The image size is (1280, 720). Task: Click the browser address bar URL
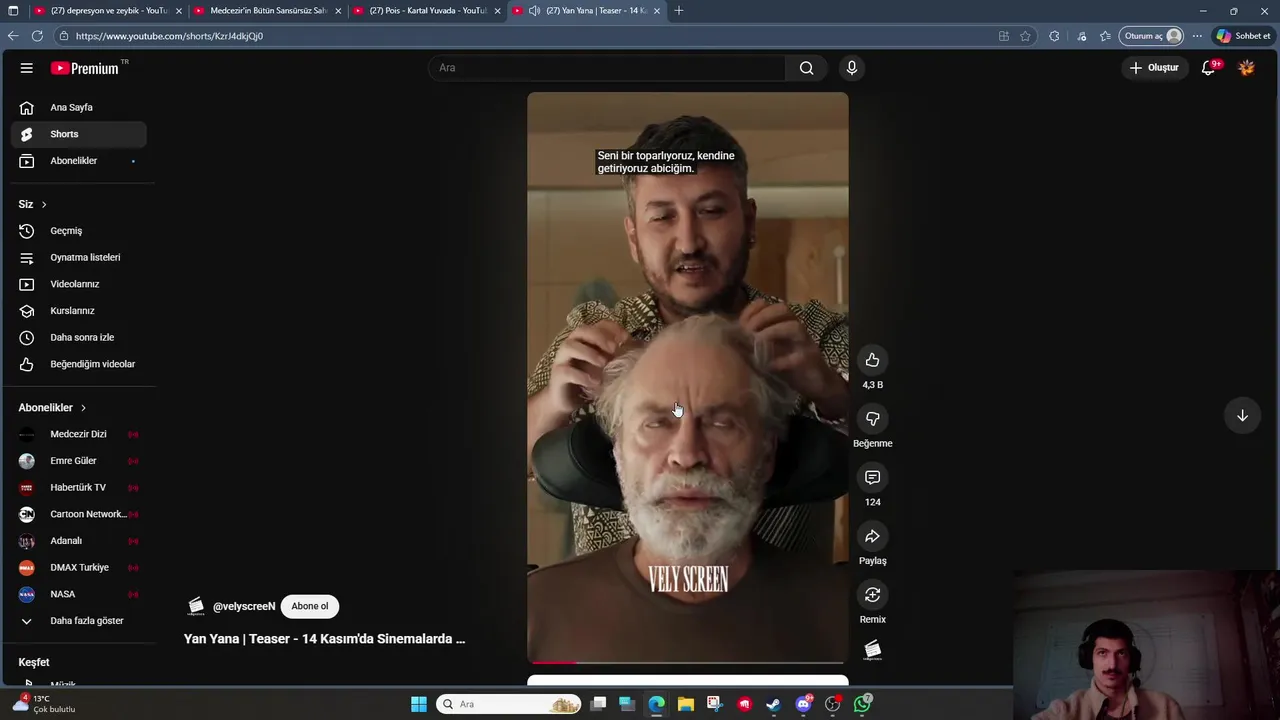coord(170,36)
